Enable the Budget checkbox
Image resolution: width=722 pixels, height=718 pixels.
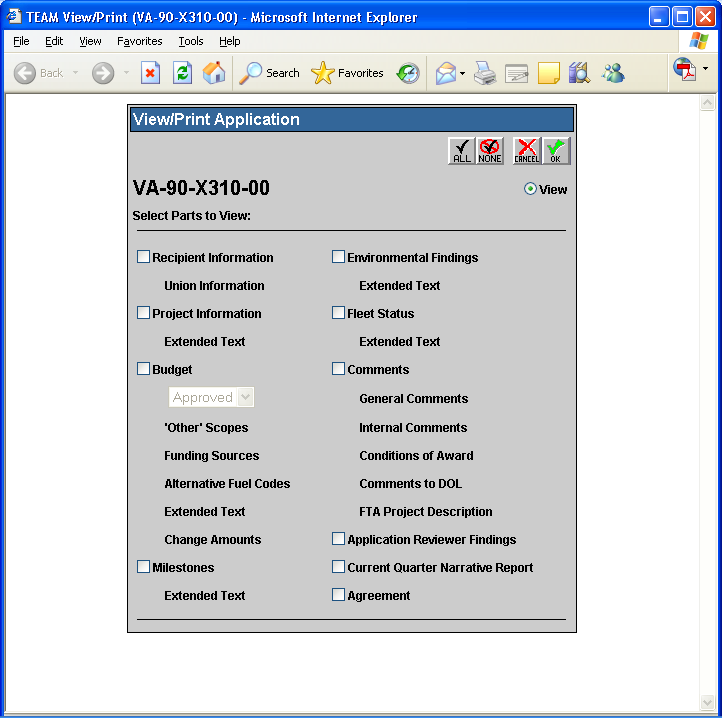pyautogui.click(x=143, y=368)
